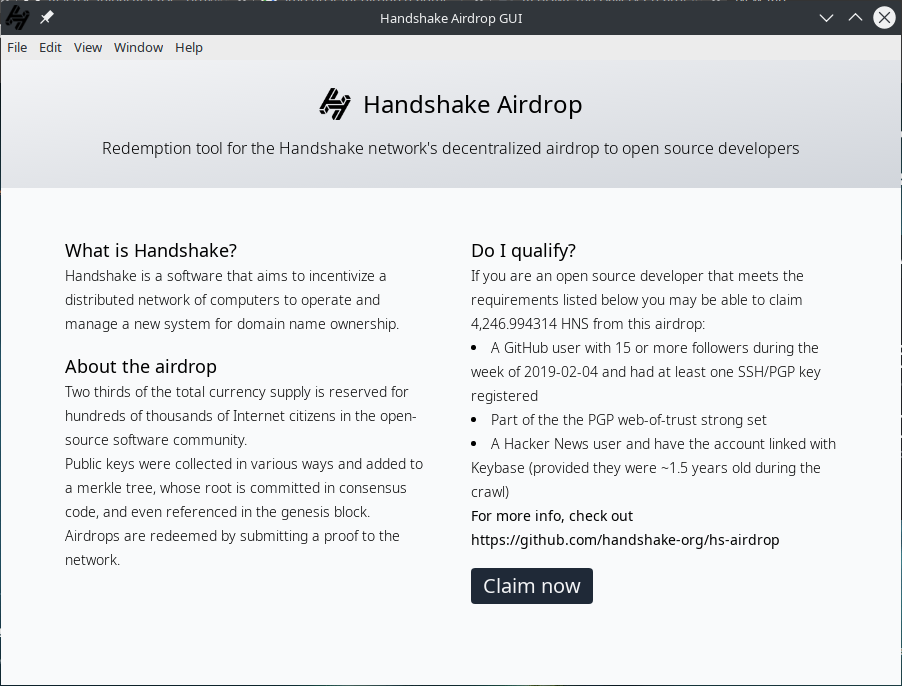This screenshot has width=902, height=686.
Task: Minimize the Handshake Airdrop window
Action: pos(826,18)
